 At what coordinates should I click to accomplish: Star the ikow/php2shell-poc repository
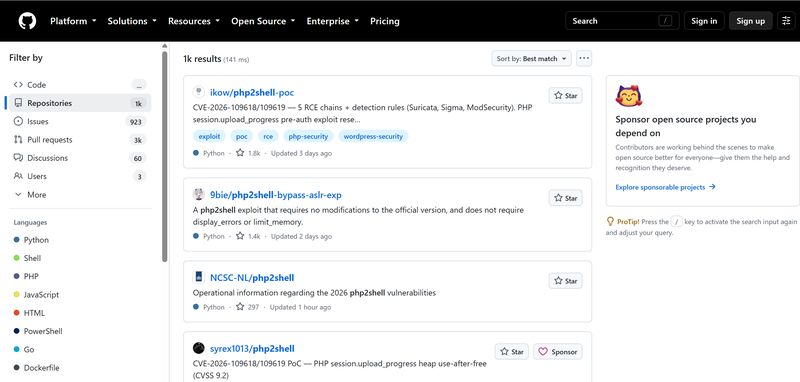565,95
